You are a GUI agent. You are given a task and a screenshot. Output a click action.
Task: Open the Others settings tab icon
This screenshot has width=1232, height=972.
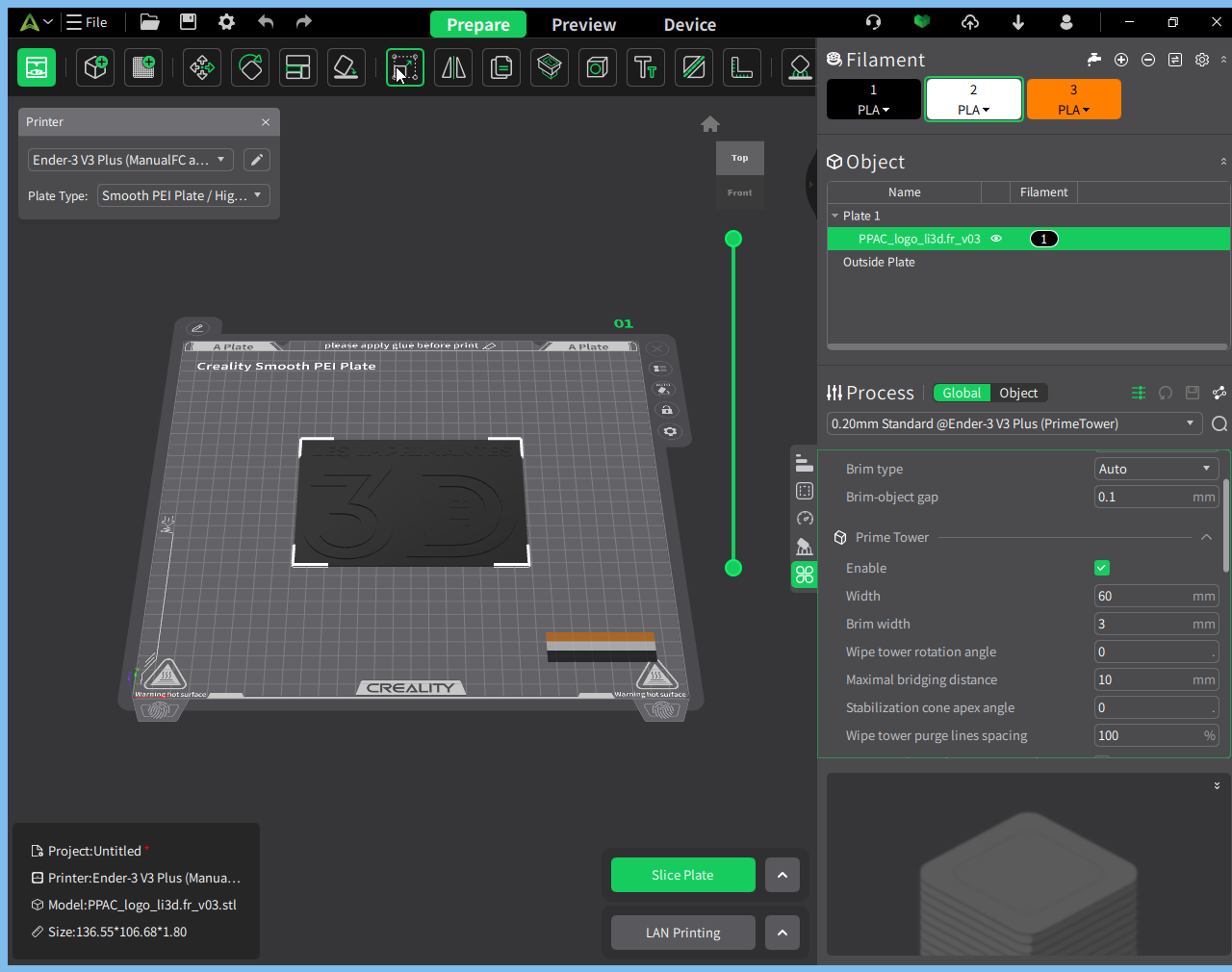[x=805, y=575]
